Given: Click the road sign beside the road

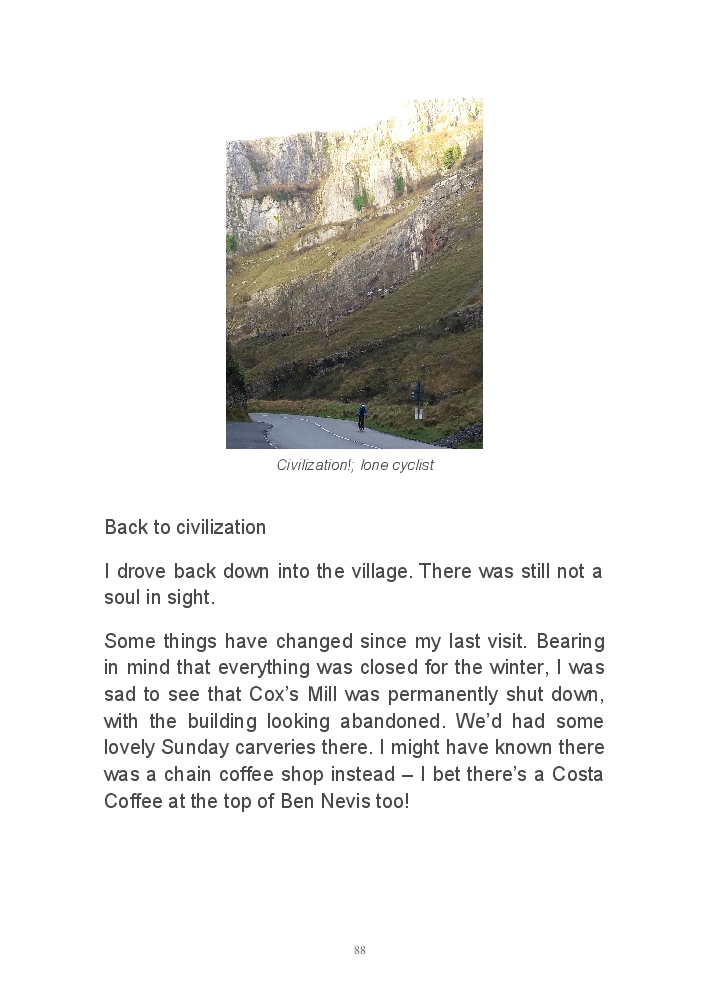Looking at the screenshot, I should click(418, 393).
